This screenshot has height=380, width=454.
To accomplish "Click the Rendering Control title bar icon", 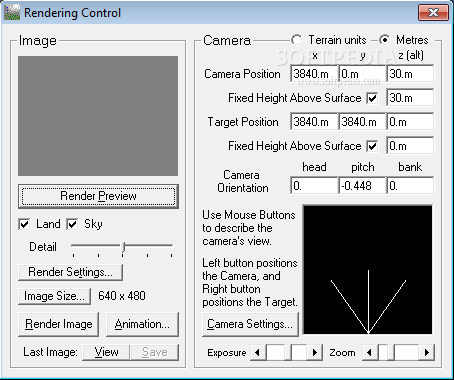I will coord(12,13).
